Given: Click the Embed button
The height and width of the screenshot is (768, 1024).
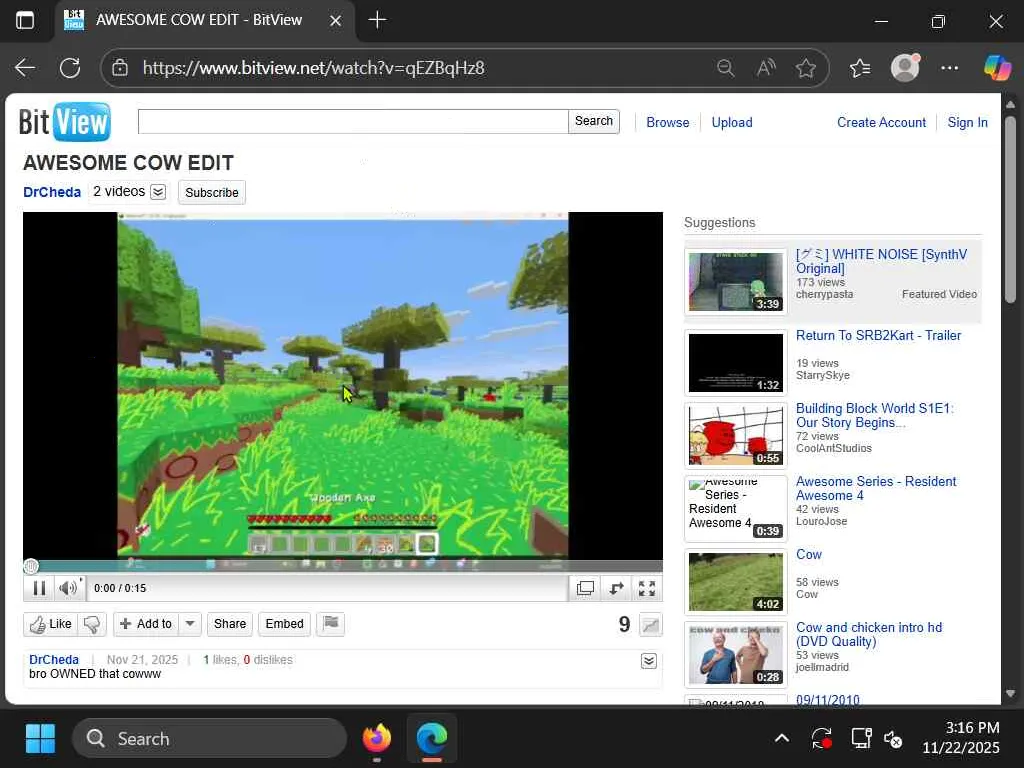Looking at the screenshot, I should pyautogui.click(x=284, y=624).
